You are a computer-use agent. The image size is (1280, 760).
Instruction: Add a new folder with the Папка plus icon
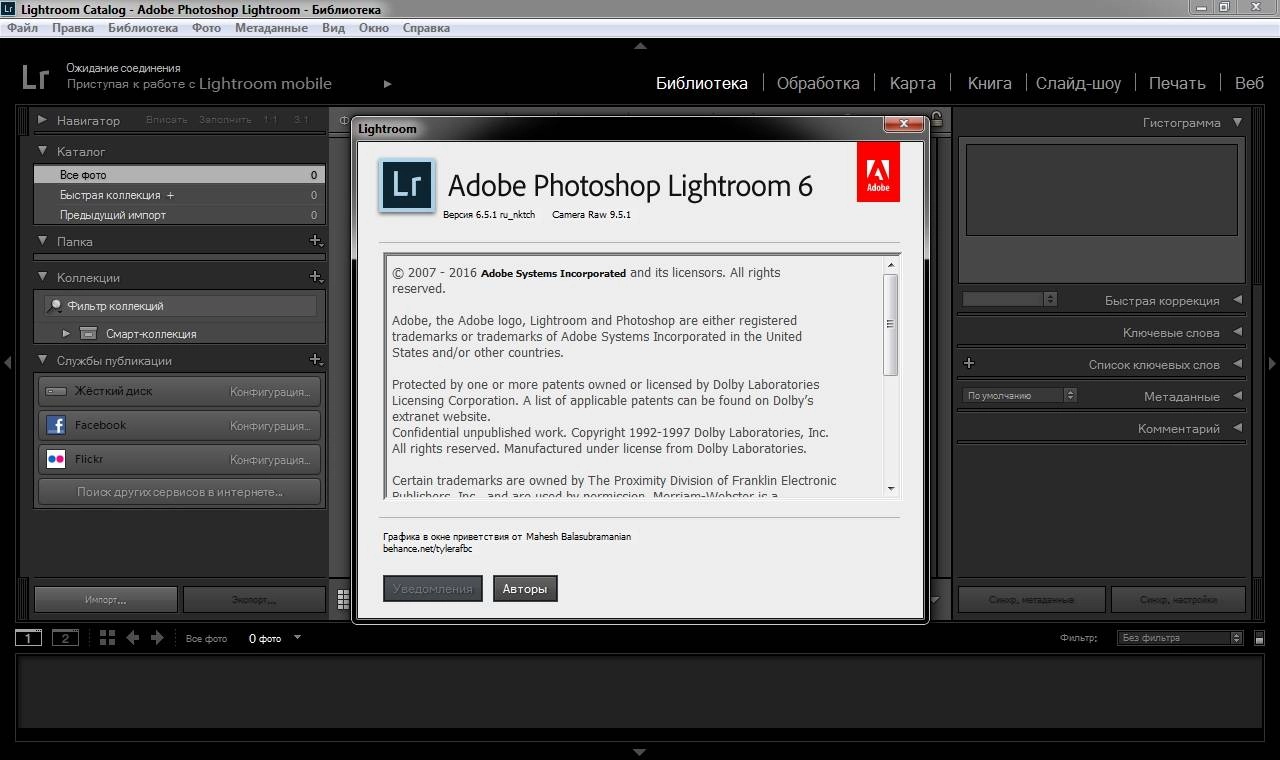click(x=315, y=241)
